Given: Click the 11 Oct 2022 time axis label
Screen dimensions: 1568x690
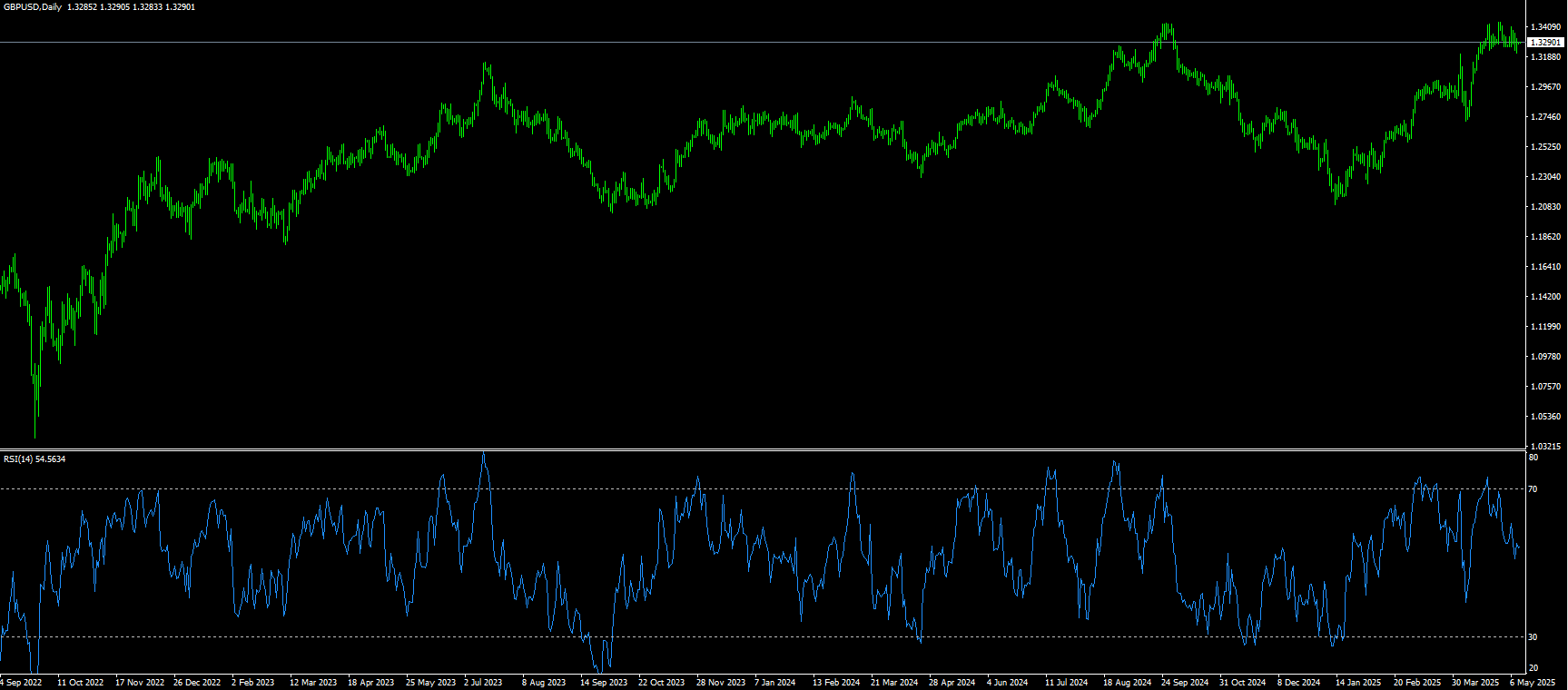Looking at the screenshot, I should coord(80,683).
